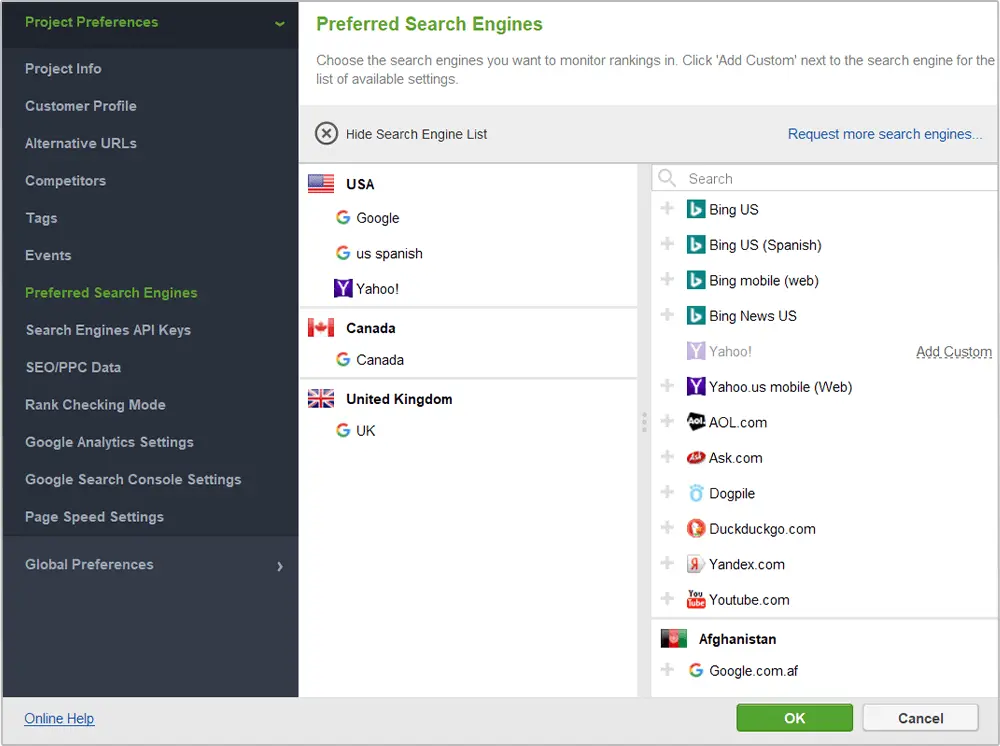Expand the Global Preferences section
The image size is (1000, 746).
(x=279, y=566)
